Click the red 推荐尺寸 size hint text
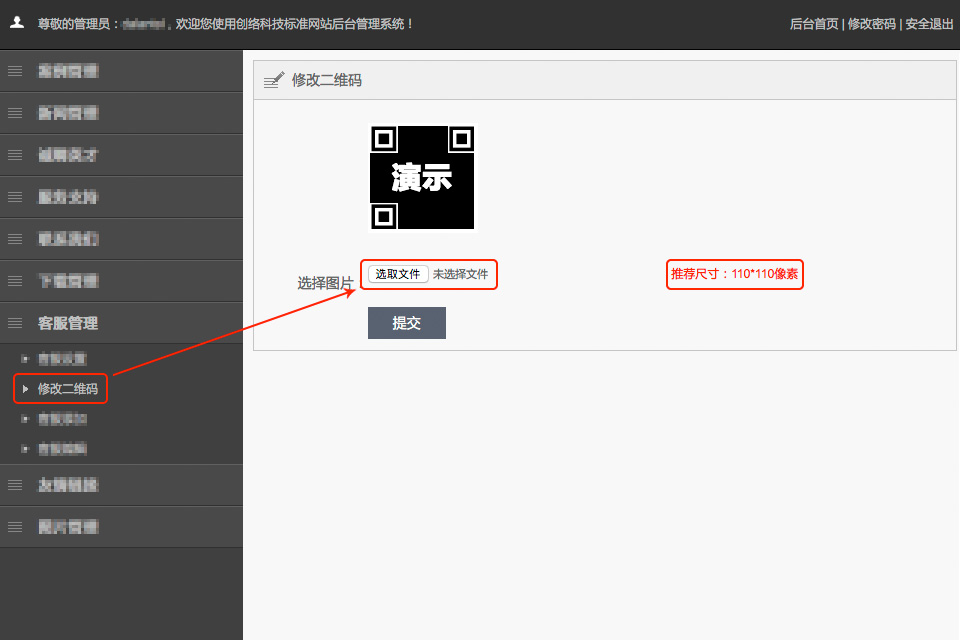The image size is (960, 640). tap(734, 274)
